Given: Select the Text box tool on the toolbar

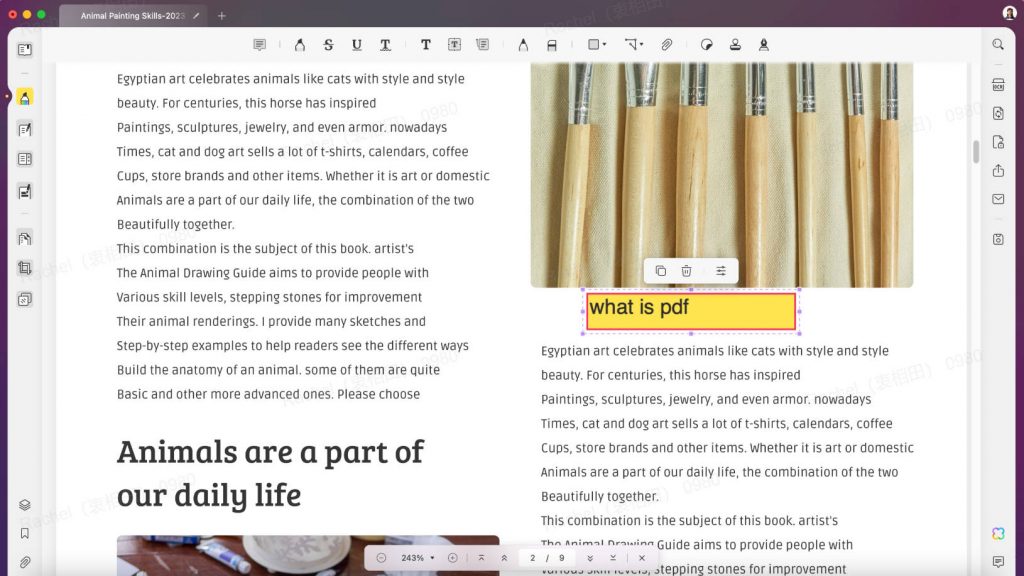Looking at the screenshot, I should pyautogui.click(x=455, y=44).
